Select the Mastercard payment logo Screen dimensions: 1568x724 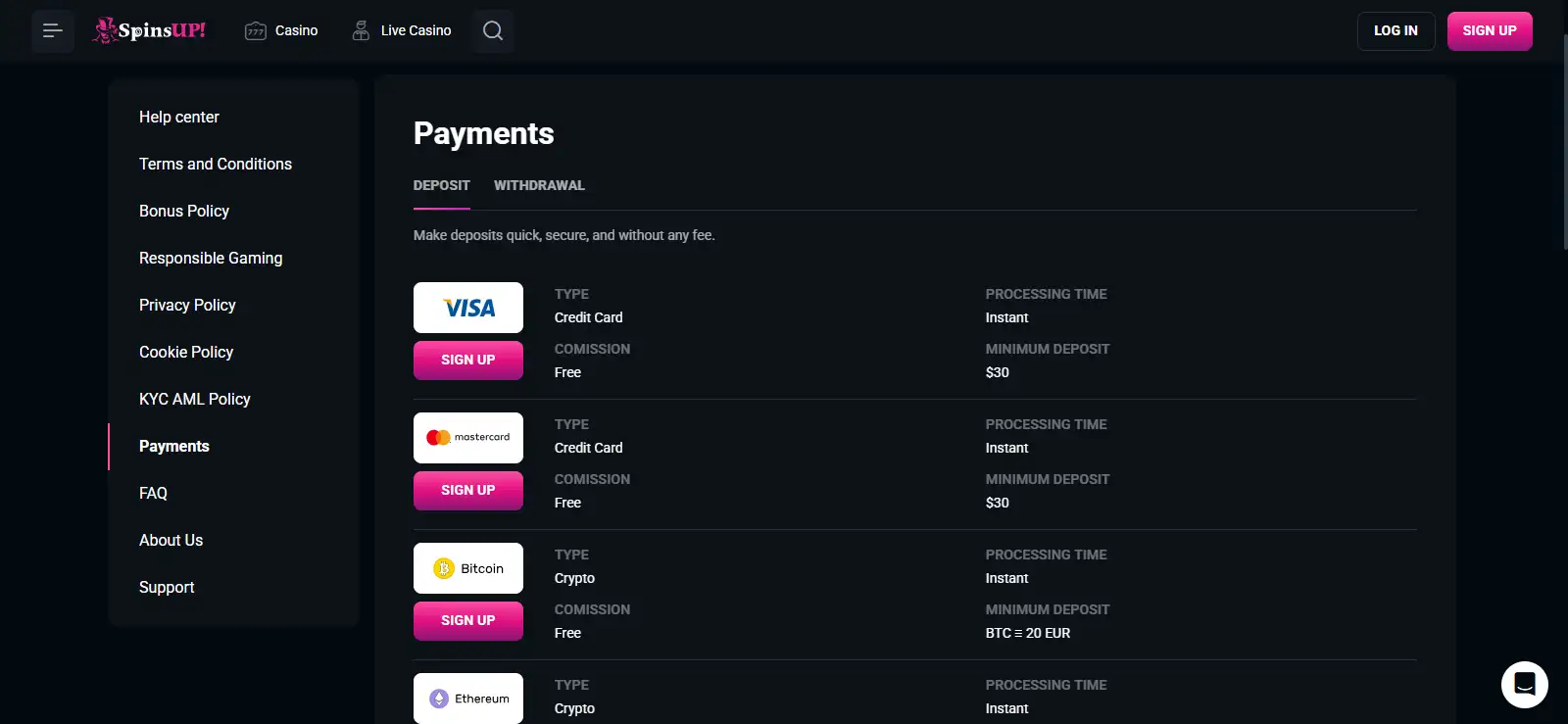click(468, 438)
